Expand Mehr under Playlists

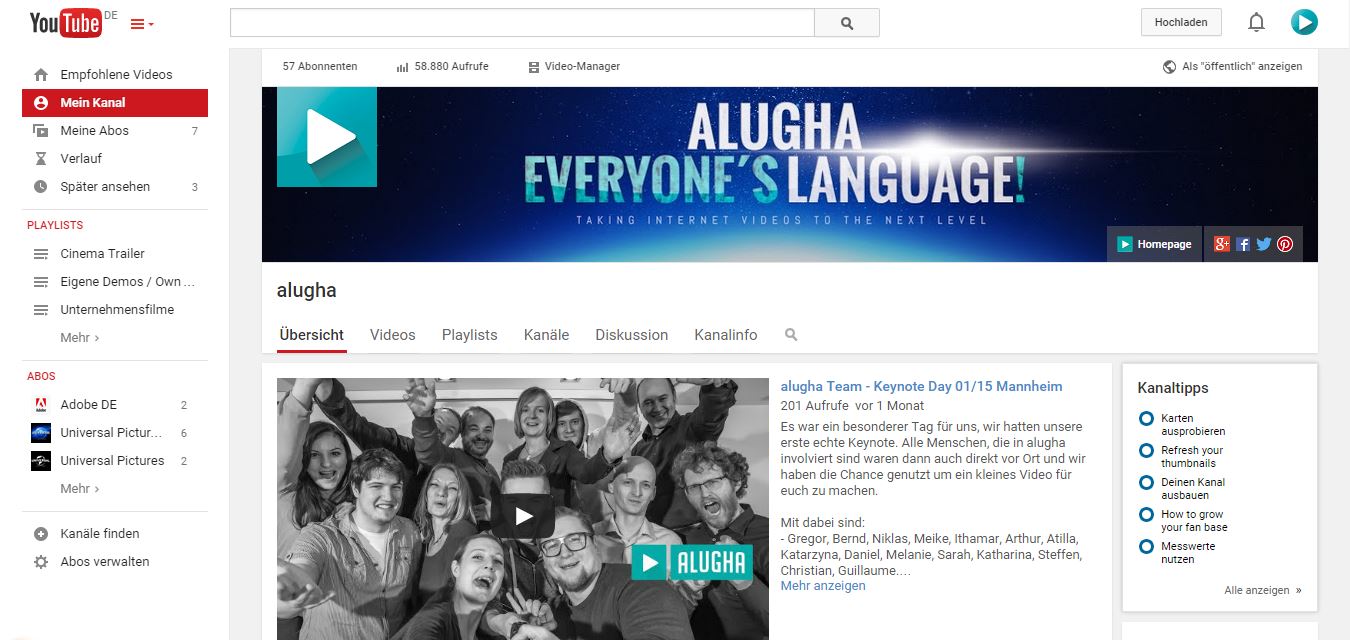point(80,338)
